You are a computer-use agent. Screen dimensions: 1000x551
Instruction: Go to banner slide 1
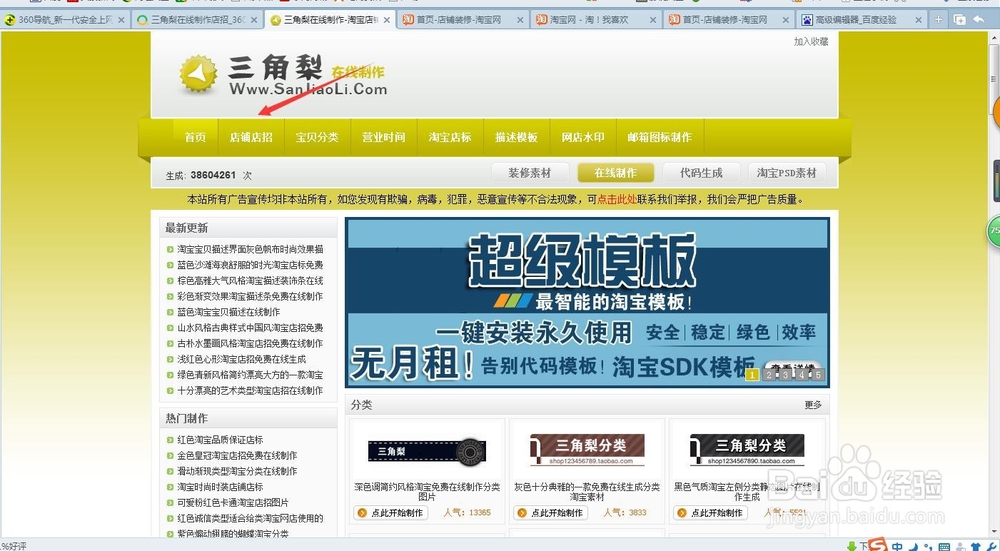[x=752, y=375]
